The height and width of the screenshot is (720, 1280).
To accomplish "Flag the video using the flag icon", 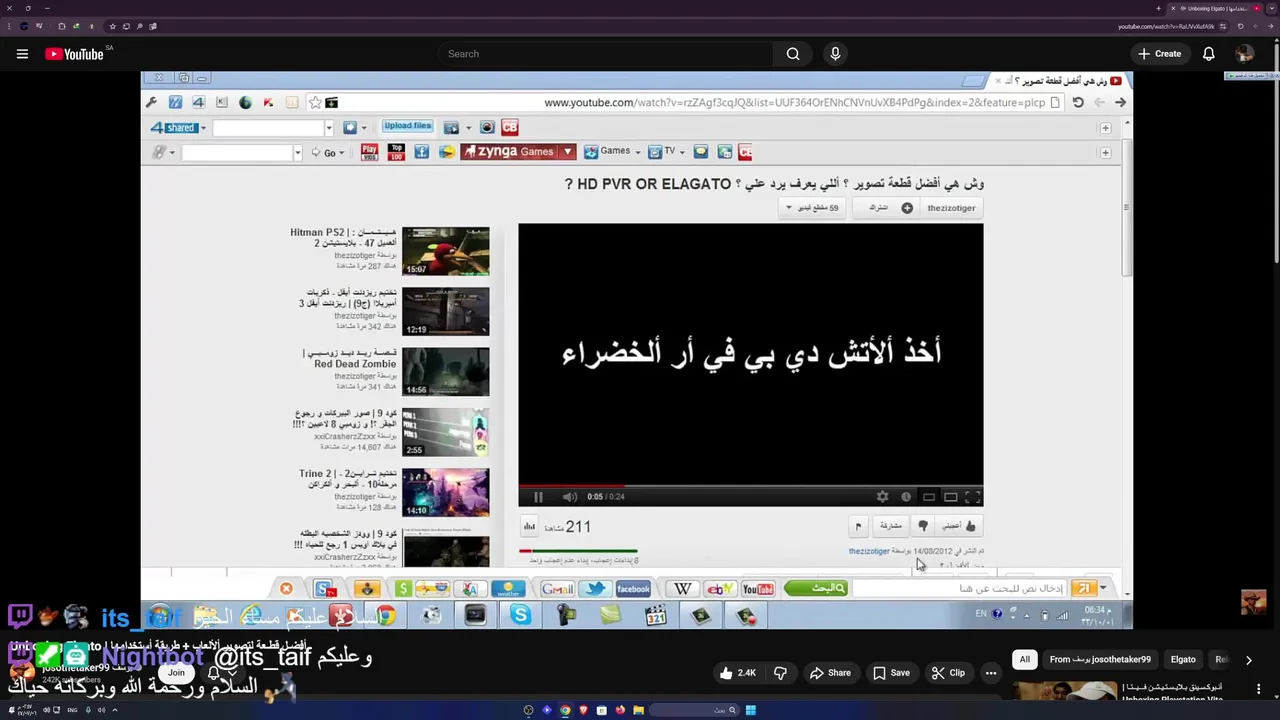I will 858,526.
